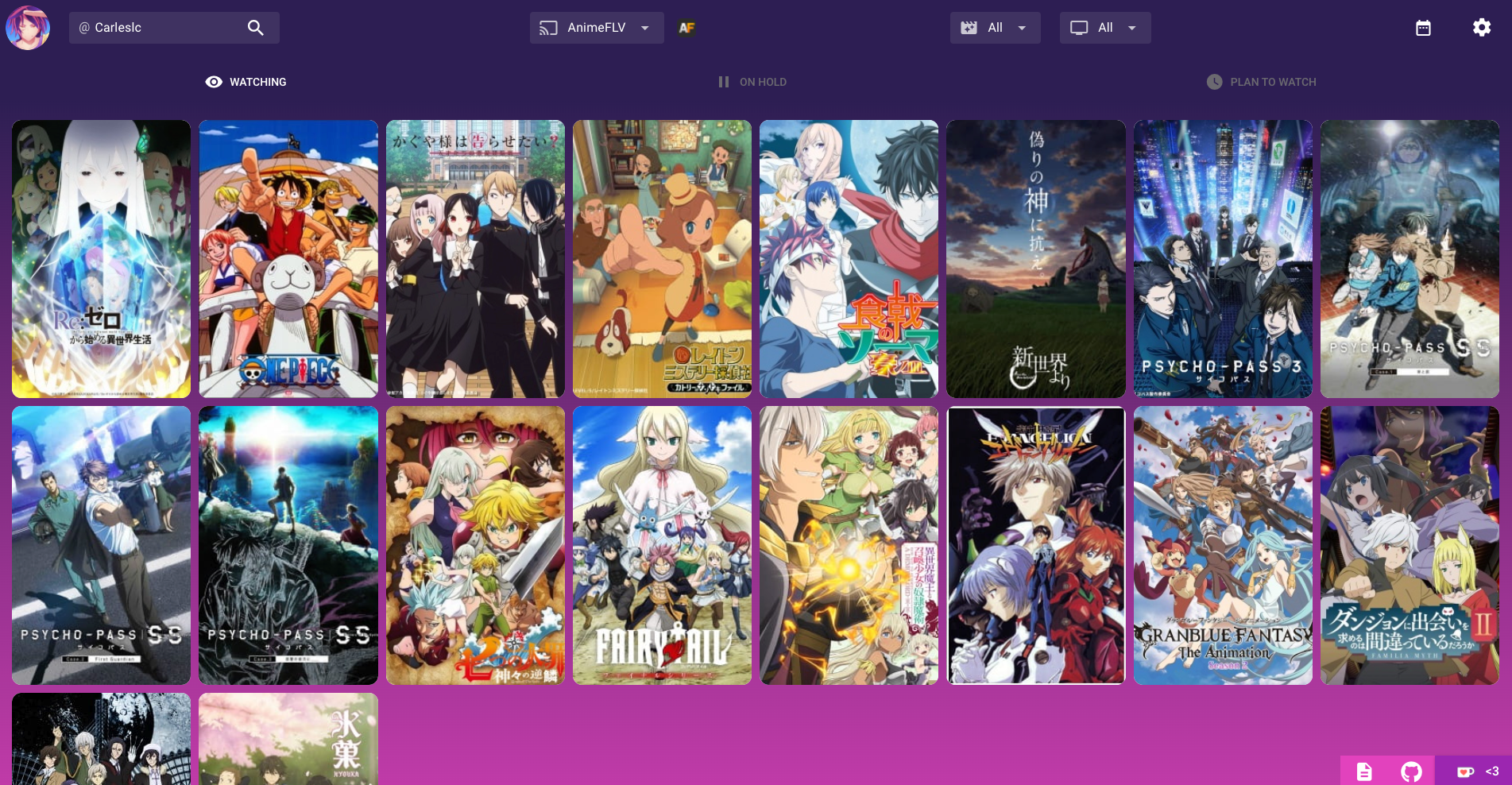Open the Hyouka anime cover
Screen dimensions: 1512x785
click(x=288, y=739)
